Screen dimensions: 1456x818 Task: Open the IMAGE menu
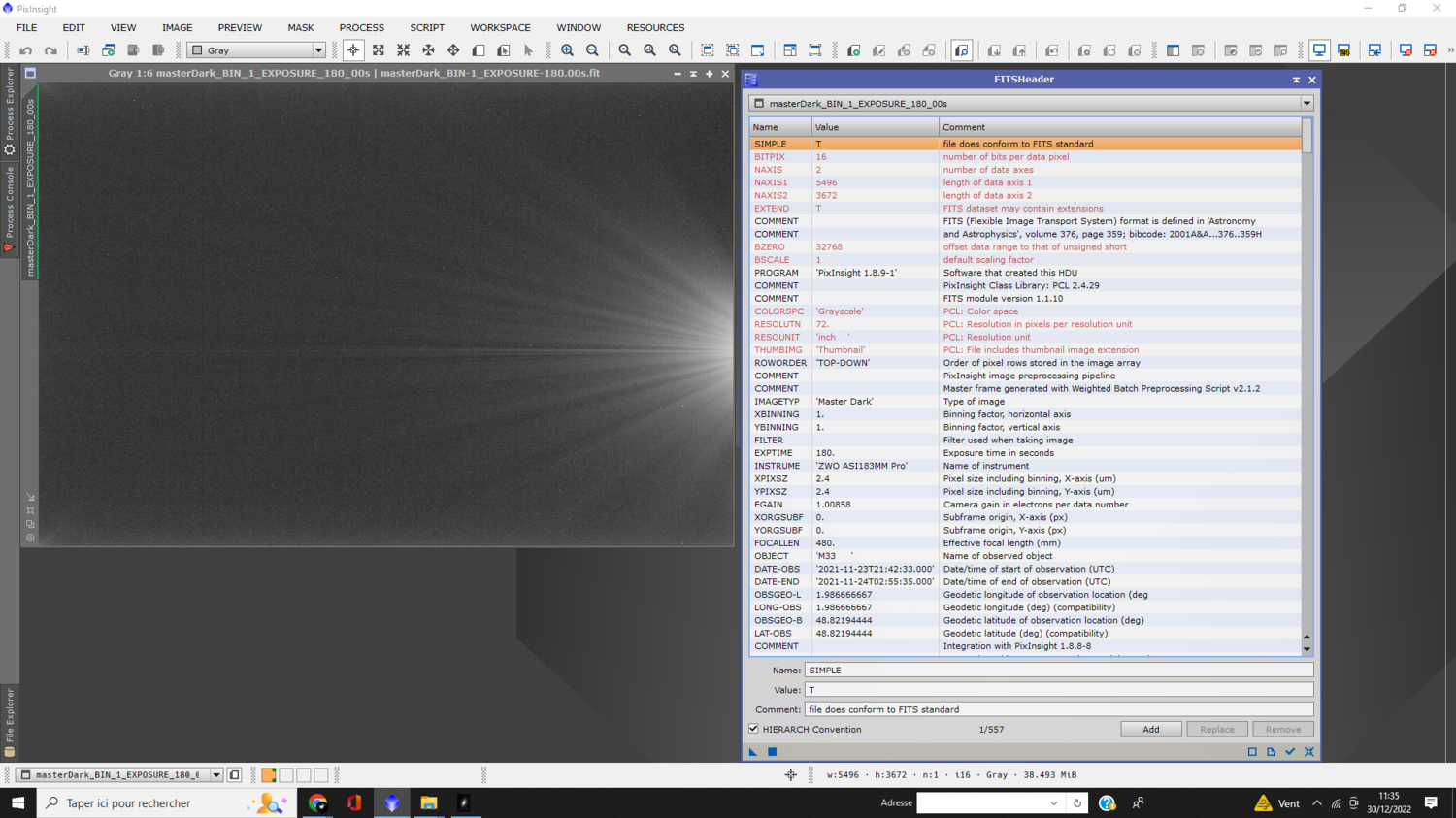click(177, 28)
